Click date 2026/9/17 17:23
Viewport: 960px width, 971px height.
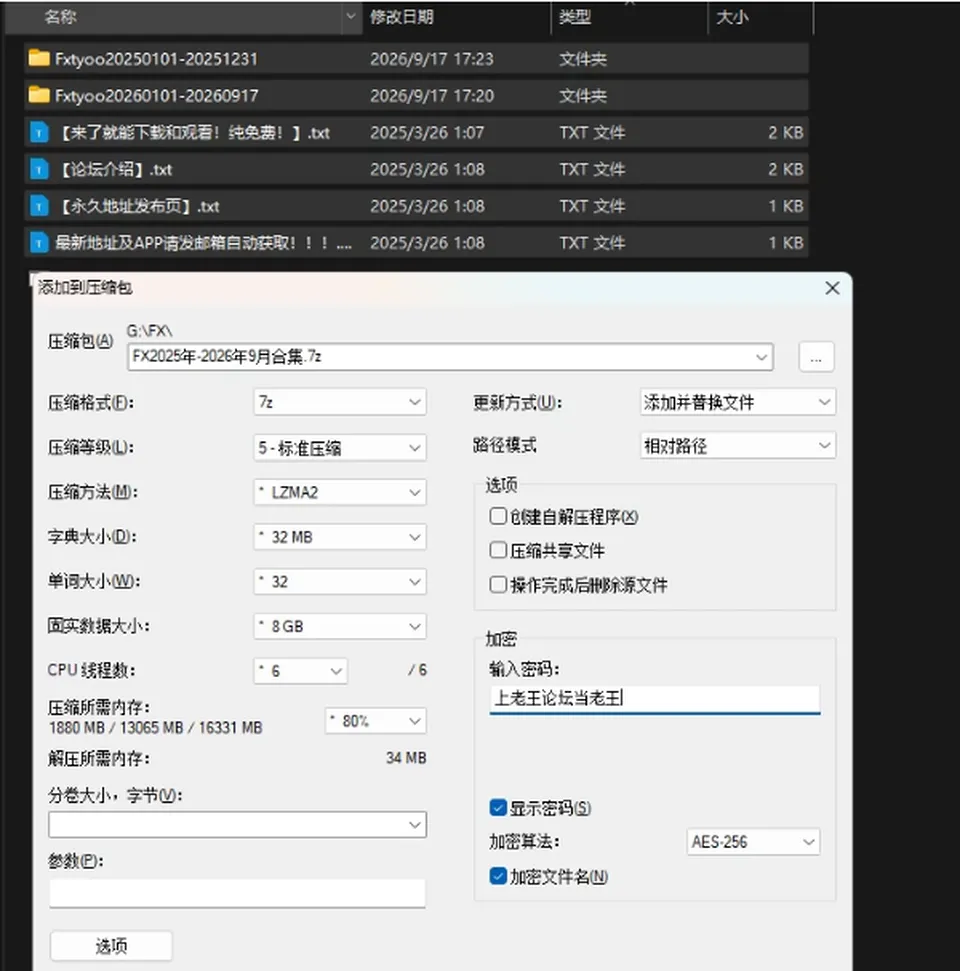[x=432, y=59]
